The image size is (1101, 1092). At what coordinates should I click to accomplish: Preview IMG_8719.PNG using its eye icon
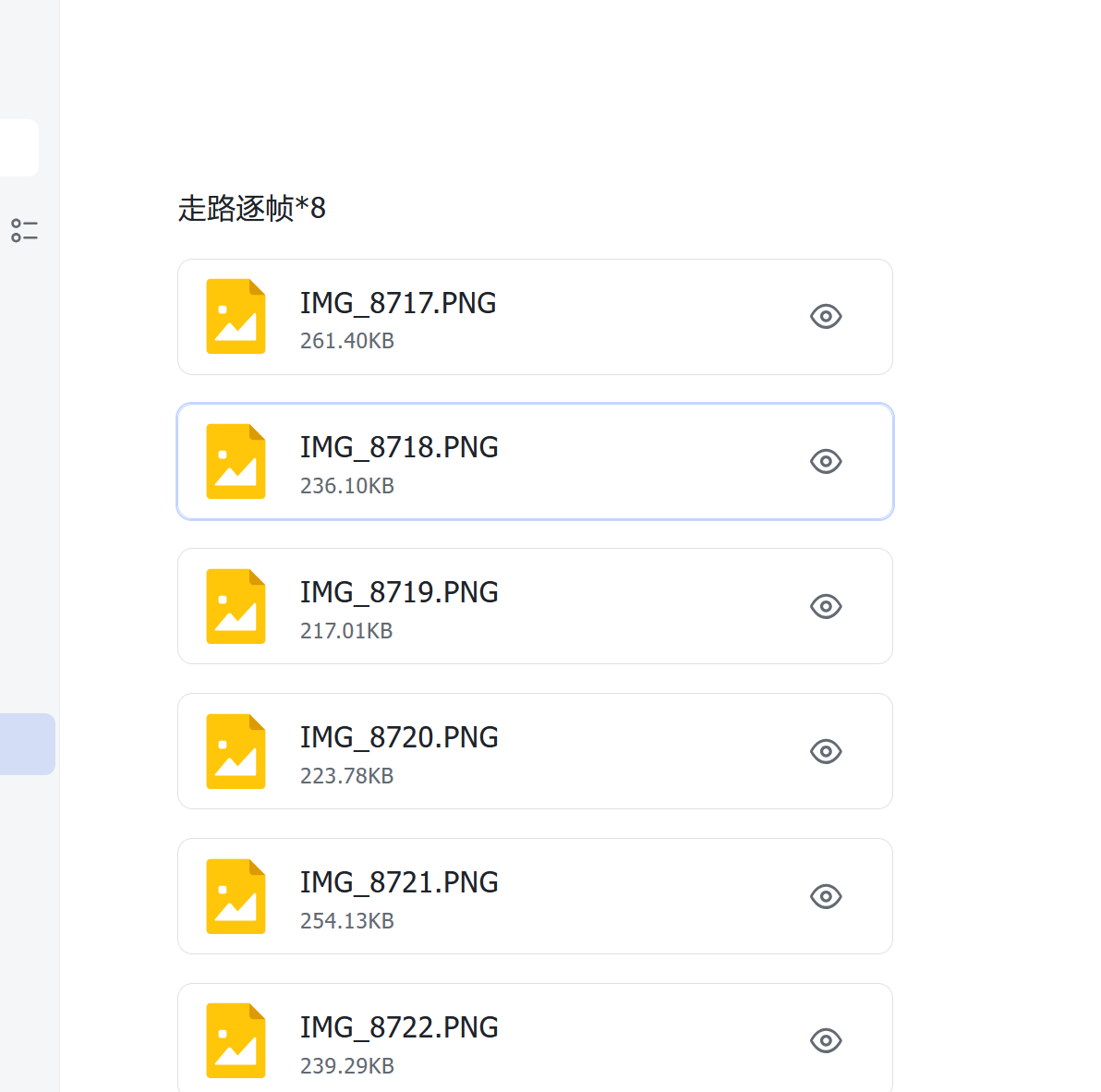[826, 607]
